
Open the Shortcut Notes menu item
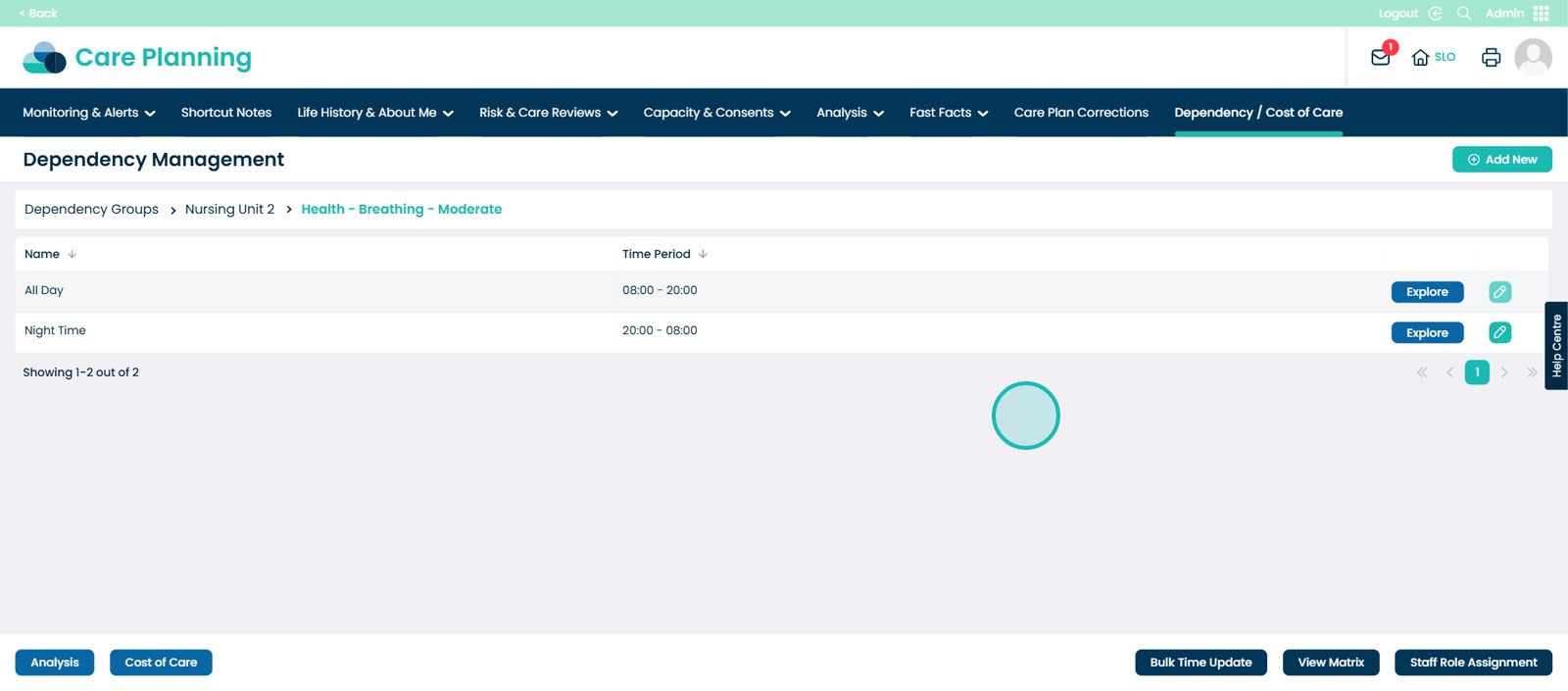pos(226,113)
